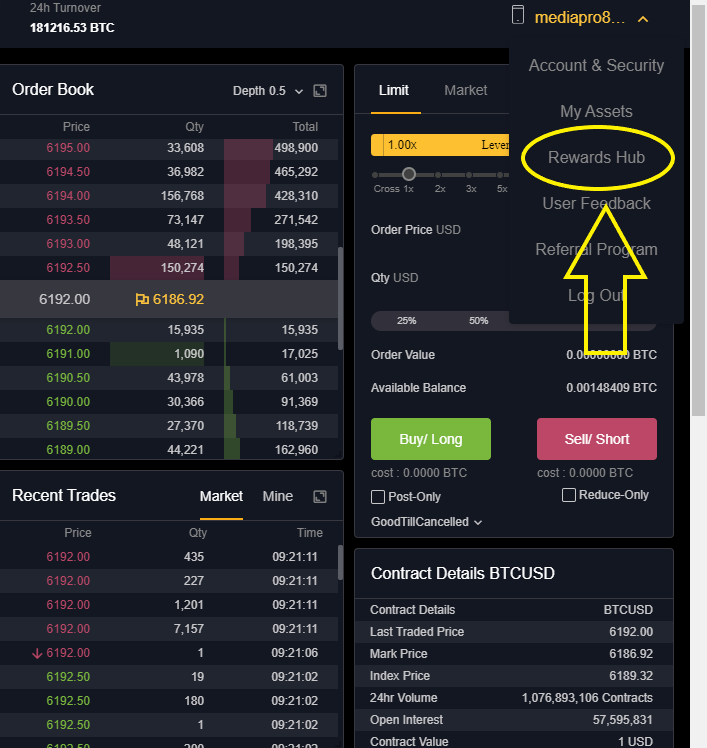Open the GoodTillCancelled order type dropdown

point(427,522)
